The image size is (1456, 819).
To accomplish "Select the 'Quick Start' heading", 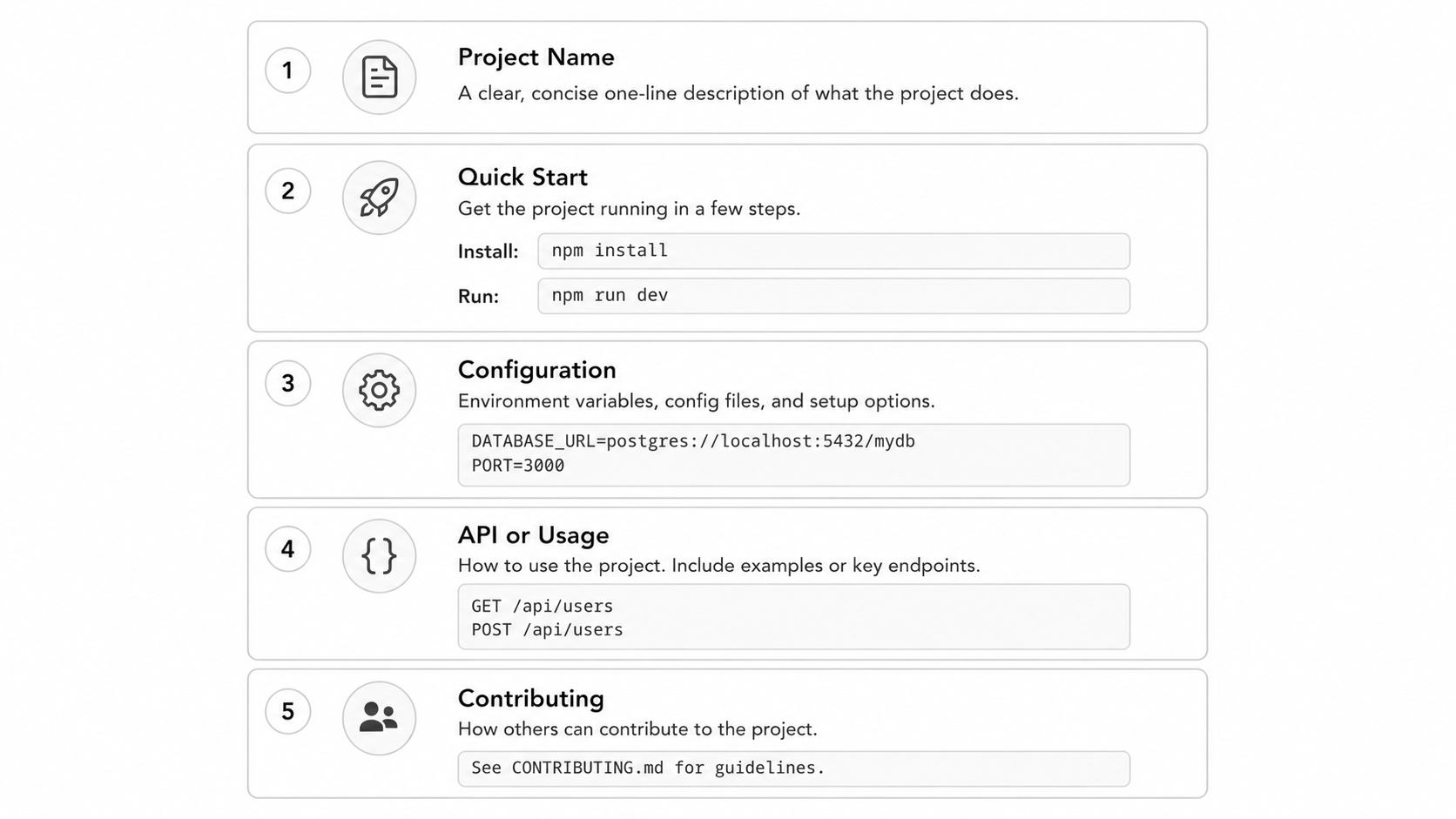I will point(522,178).
